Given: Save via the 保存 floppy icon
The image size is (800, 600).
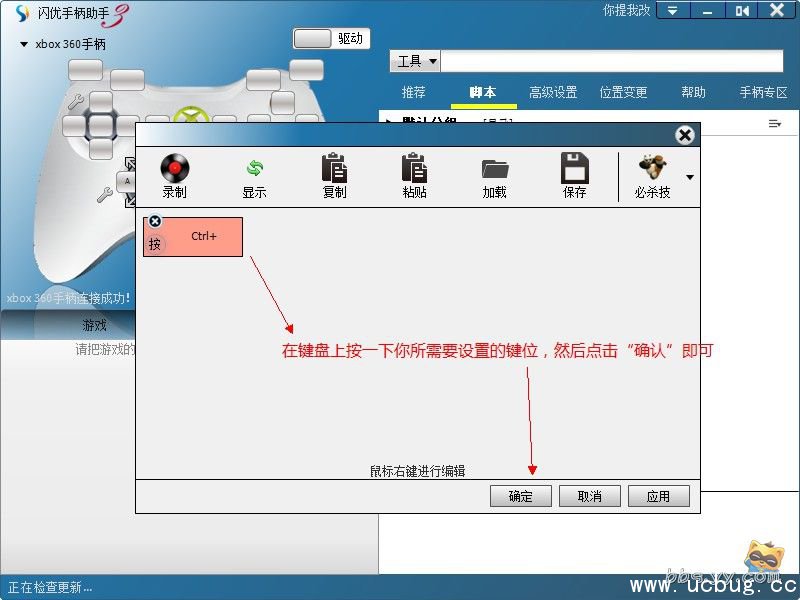Looking at the screenshot, I should 574,168.
